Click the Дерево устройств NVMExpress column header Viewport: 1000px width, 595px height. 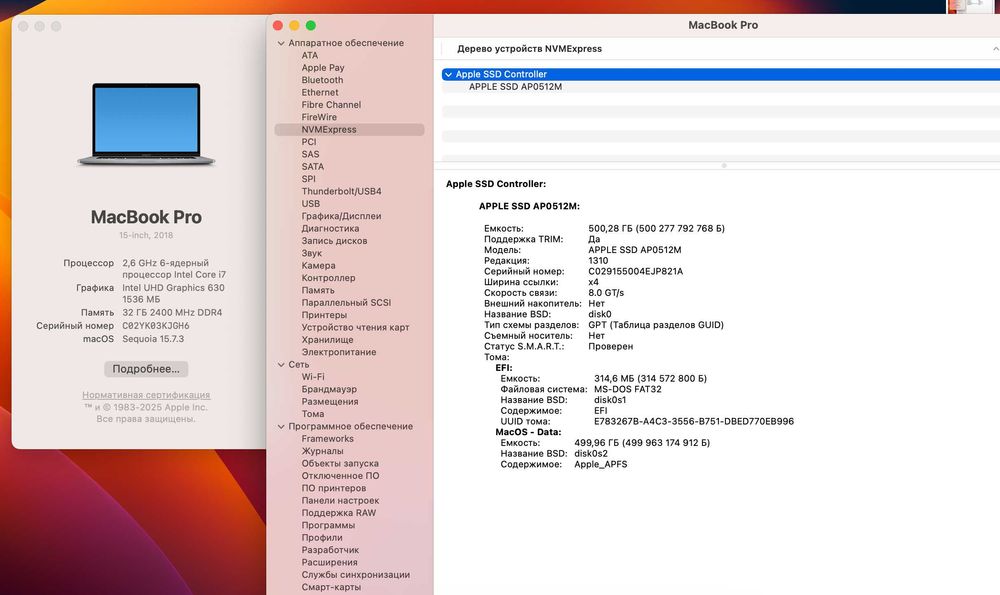coord(529,49)
